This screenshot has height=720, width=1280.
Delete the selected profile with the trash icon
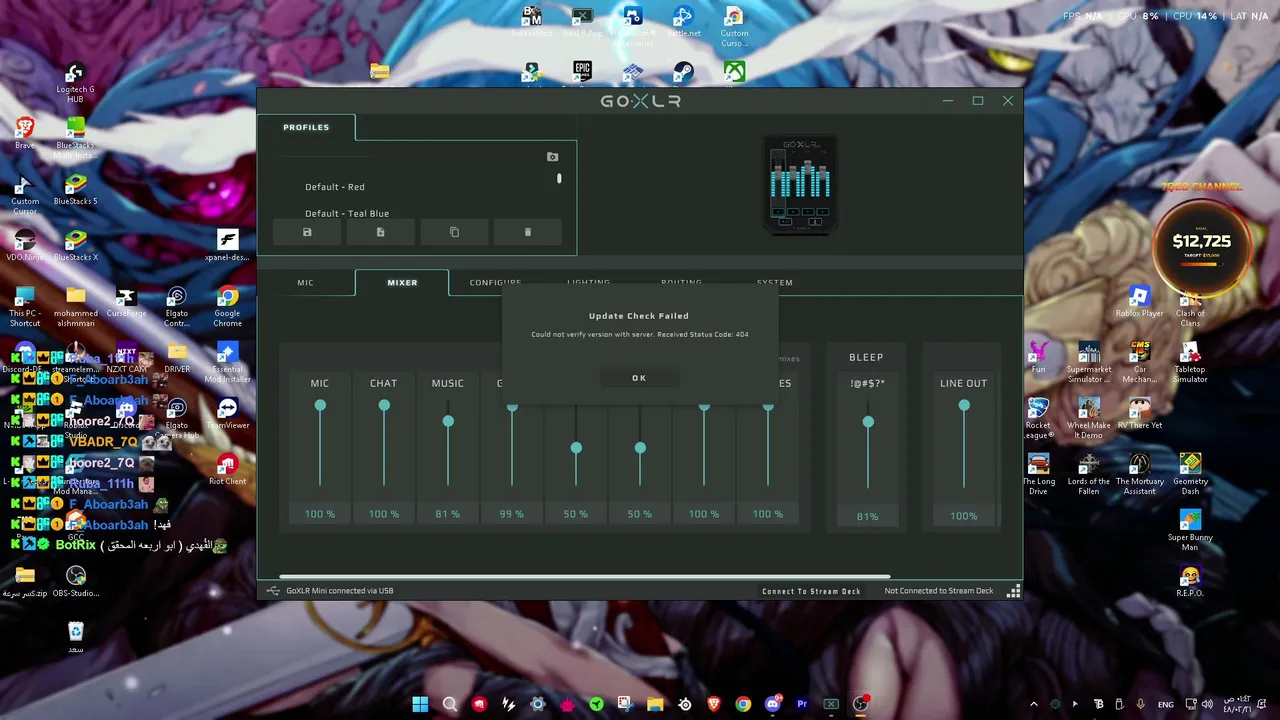click(528, 232)
